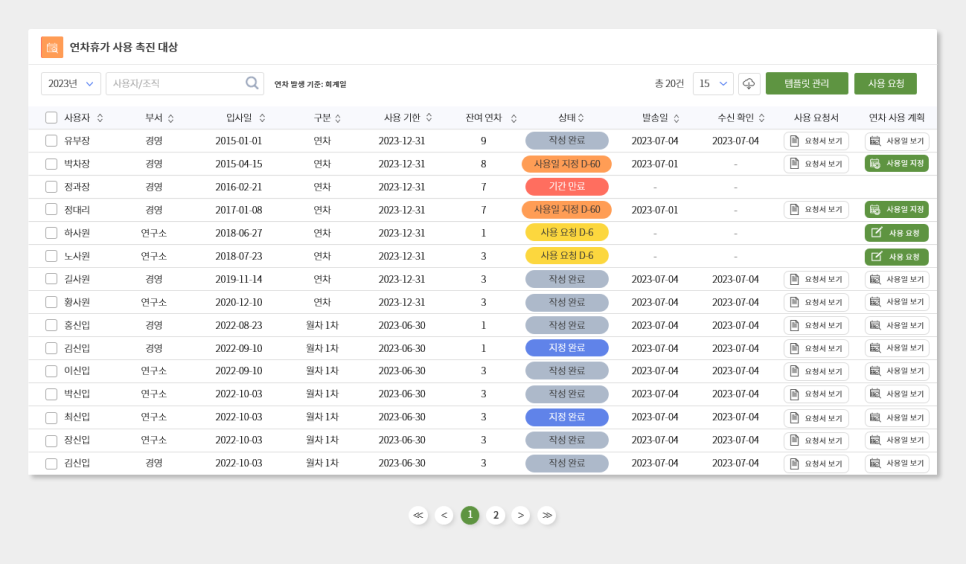Click 유부장's 작성 완료 status badge

click(567, 141)
